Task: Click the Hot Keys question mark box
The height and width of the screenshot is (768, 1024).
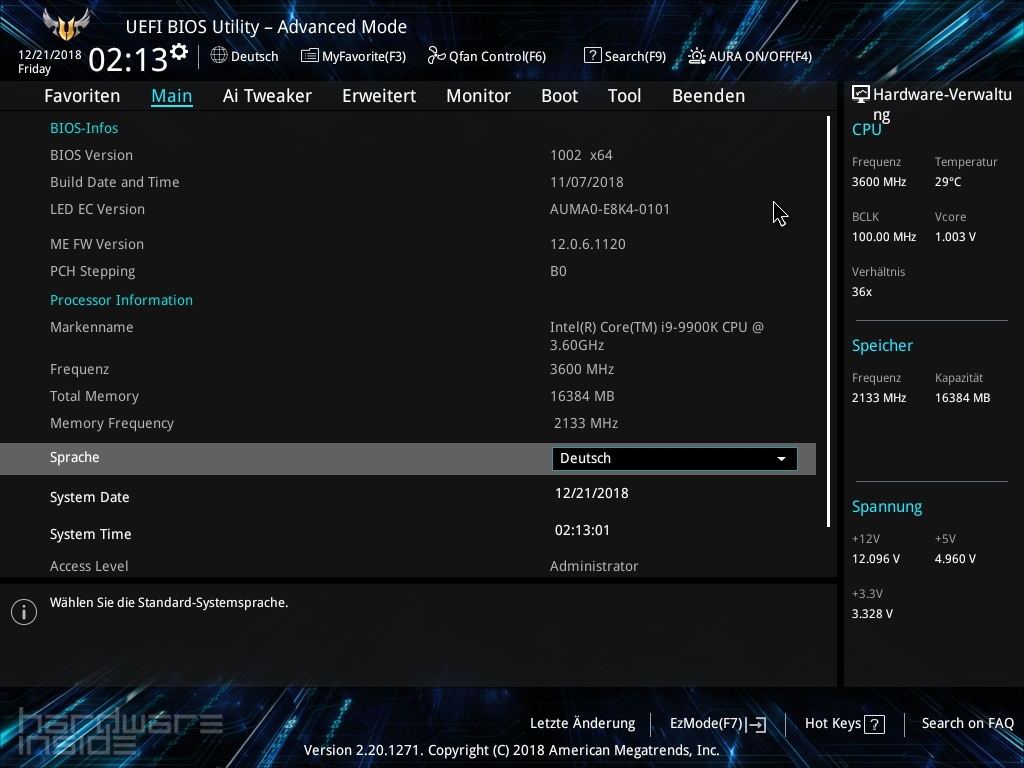Action: pyautogui.click(x=874, y=724)
